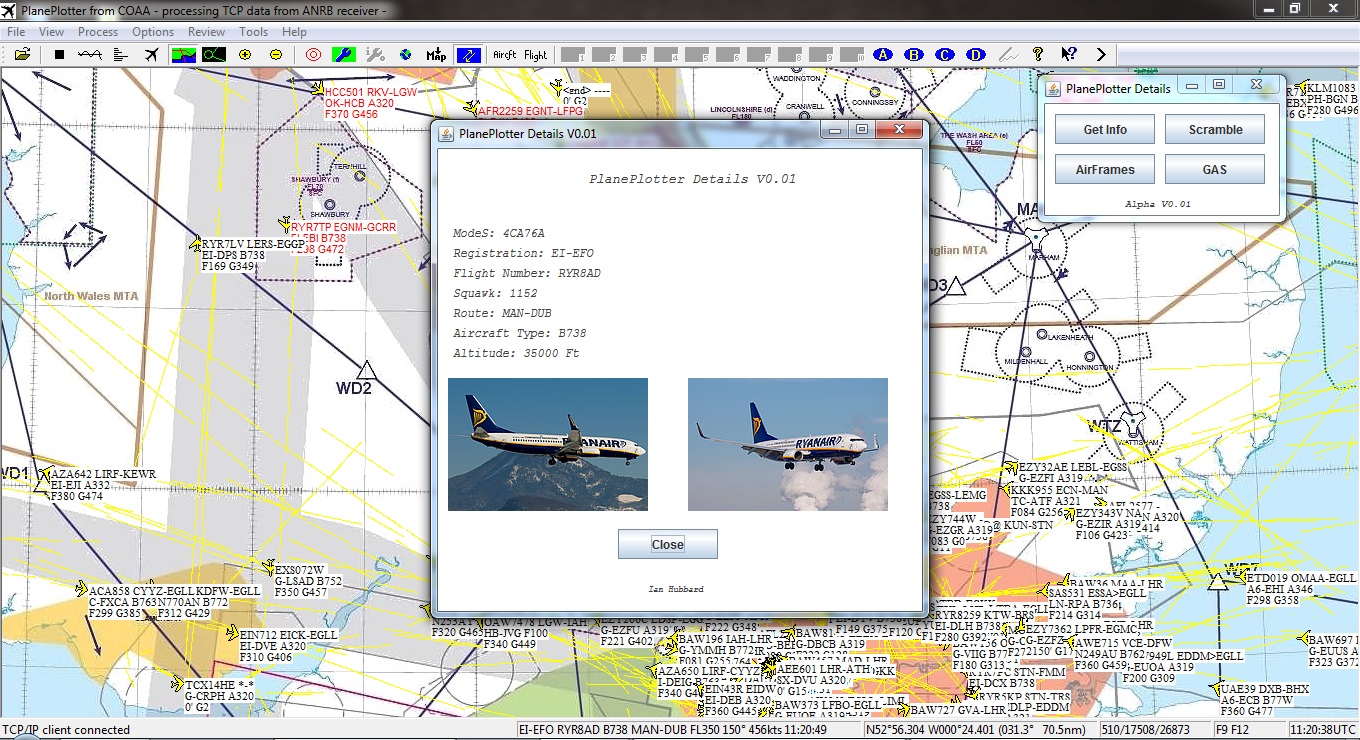Click TCP/IP client connected status
This screenshot has width=1360, height=740.
[67, 730]
